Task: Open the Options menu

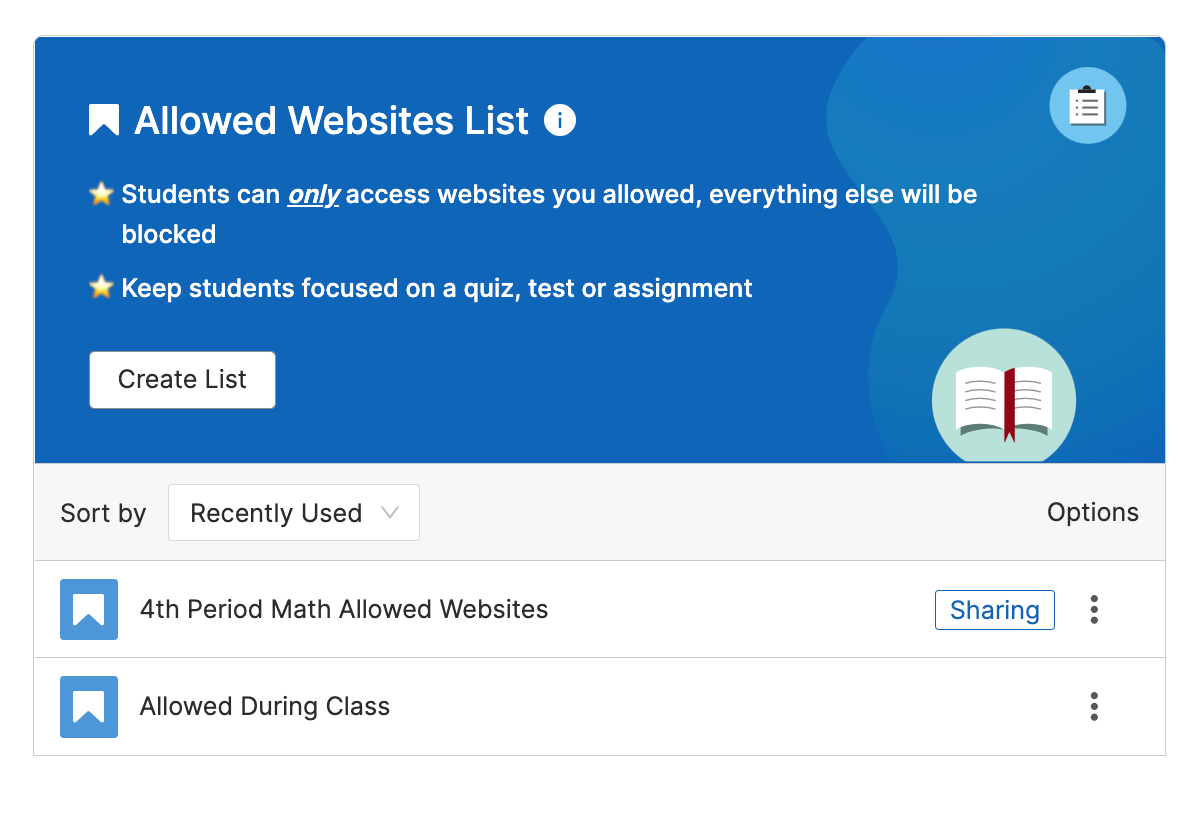Action: 1092,512
